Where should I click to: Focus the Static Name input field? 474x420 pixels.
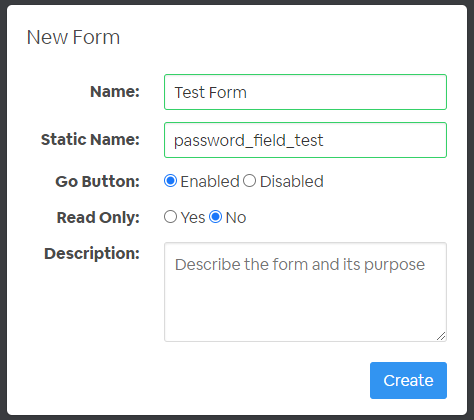pyautogui.click(x=305, y=140)
